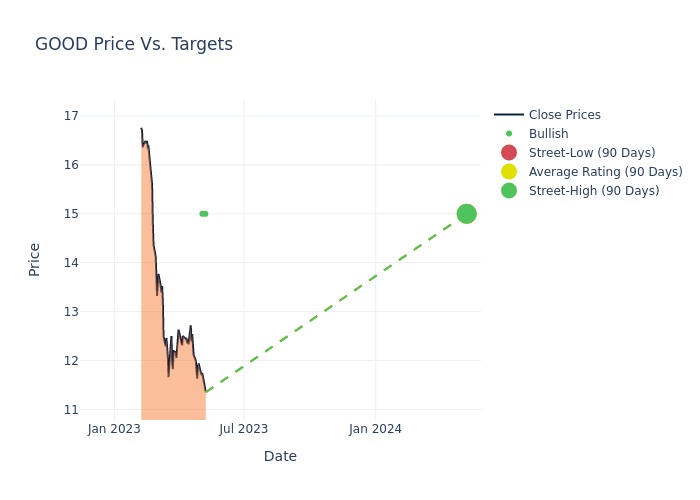Click the small green Bullish legend dot
Viewport: 700px width, 500px height.
(x=509, y=134)
